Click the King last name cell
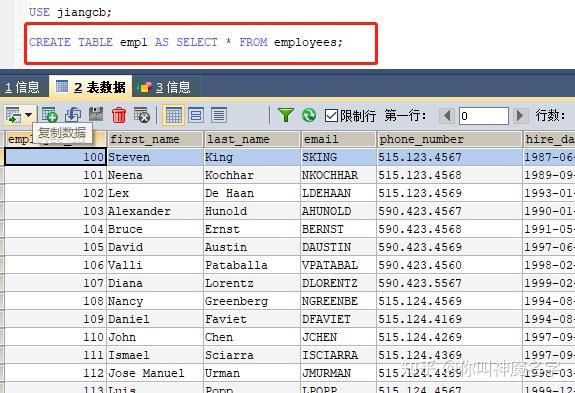Screen dimensions: 575x393 point(252,157)
